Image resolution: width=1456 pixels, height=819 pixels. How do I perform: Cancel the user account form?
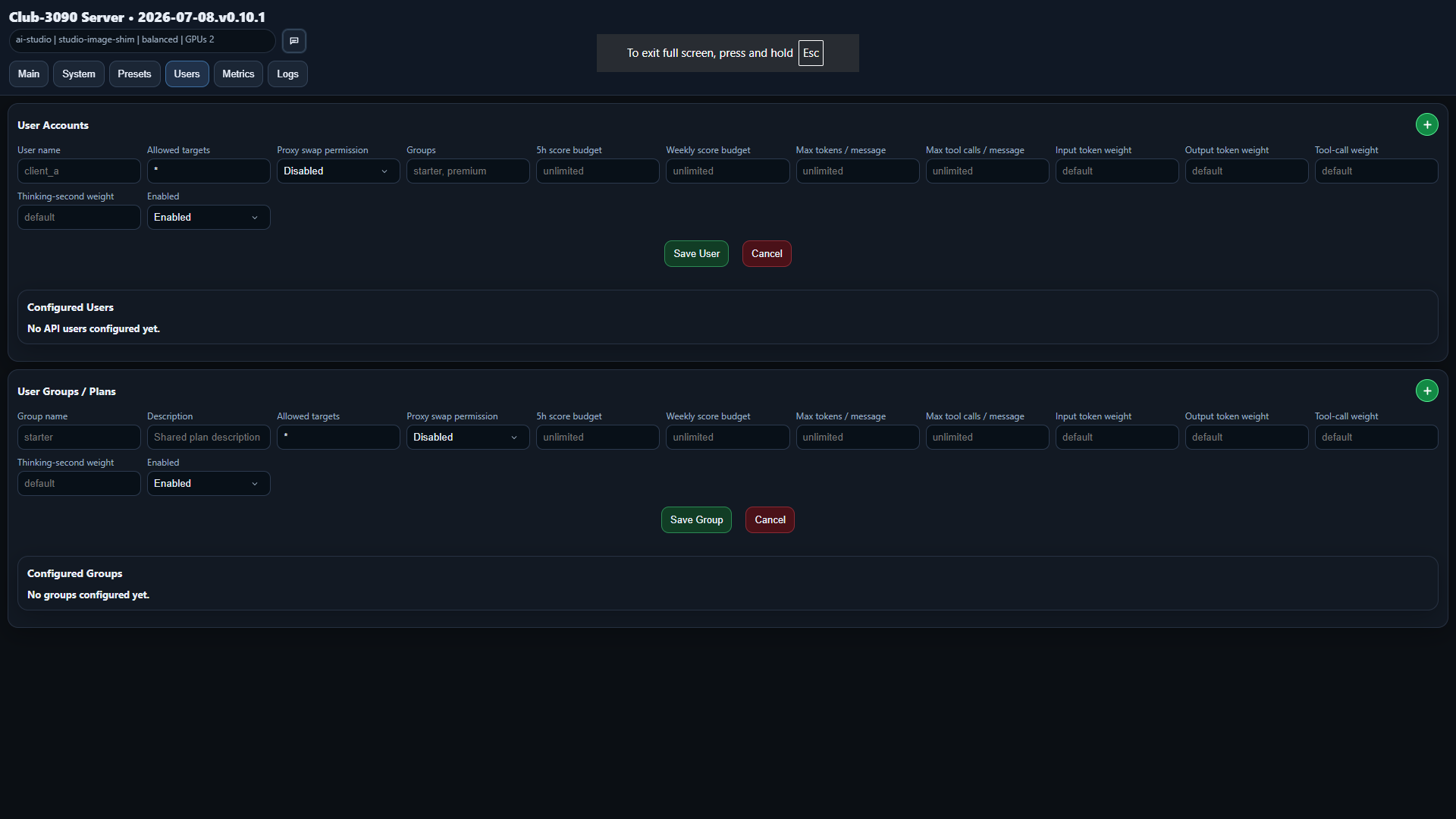click(767, 254)
